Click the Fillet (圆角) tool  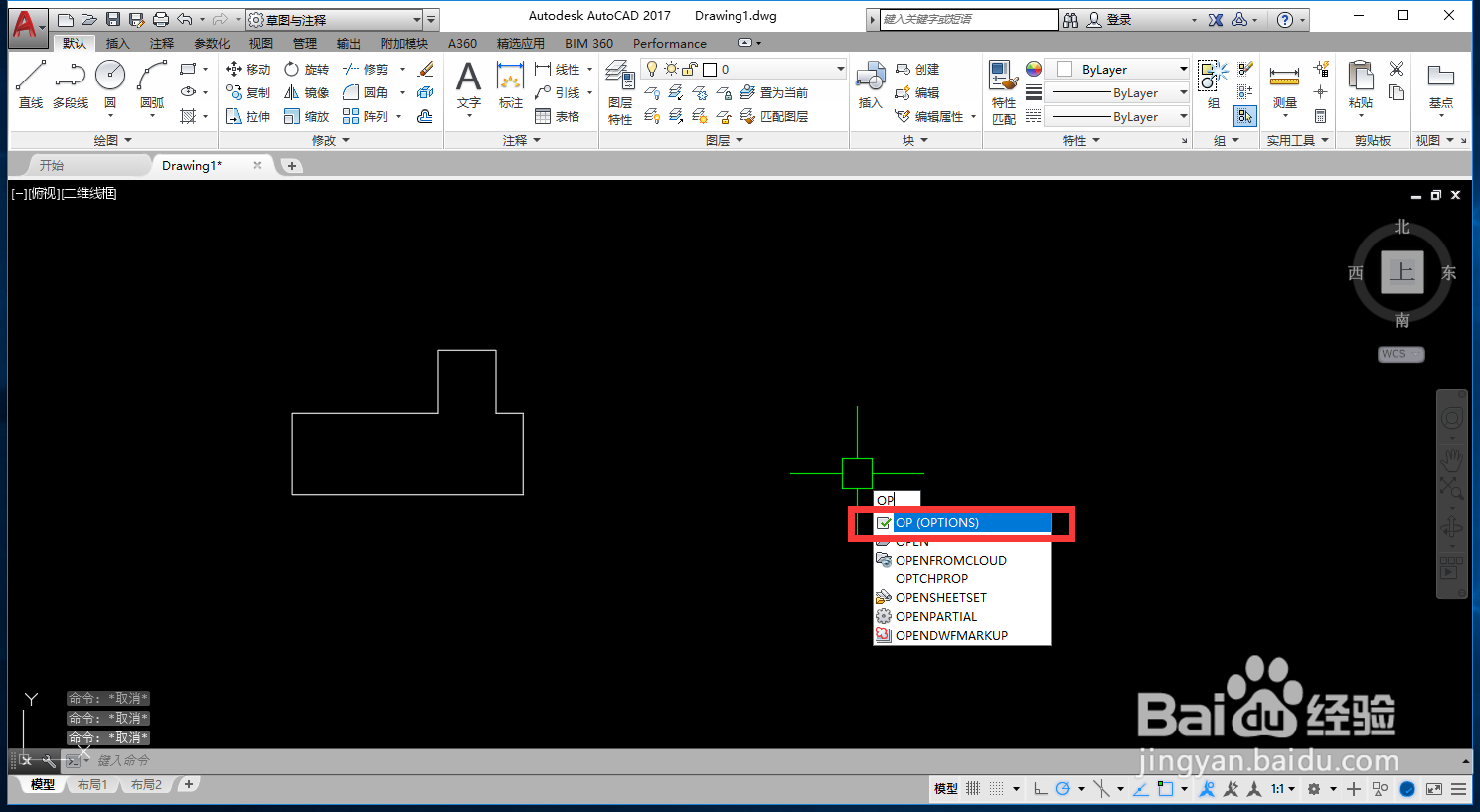pyautogui.click(x=365, y=92)
